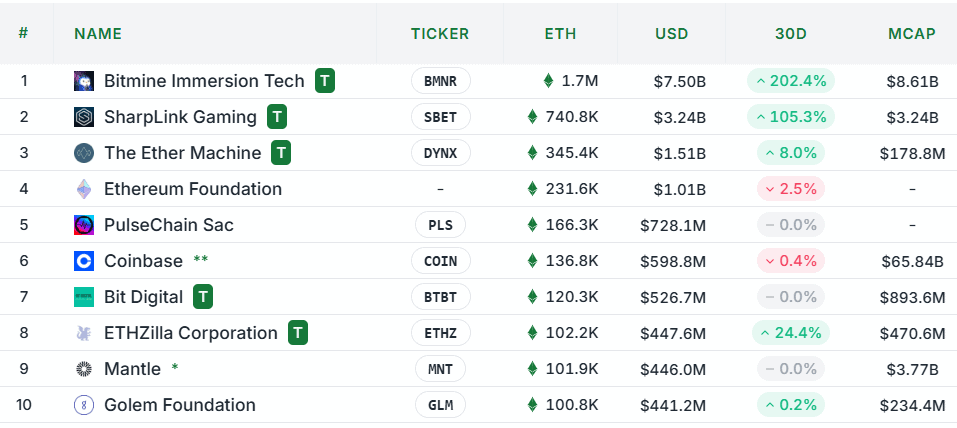The width and height of the screenshot is (957, 428).
Task: Click the BMNR ticker badge
Action: pos(440,81)
